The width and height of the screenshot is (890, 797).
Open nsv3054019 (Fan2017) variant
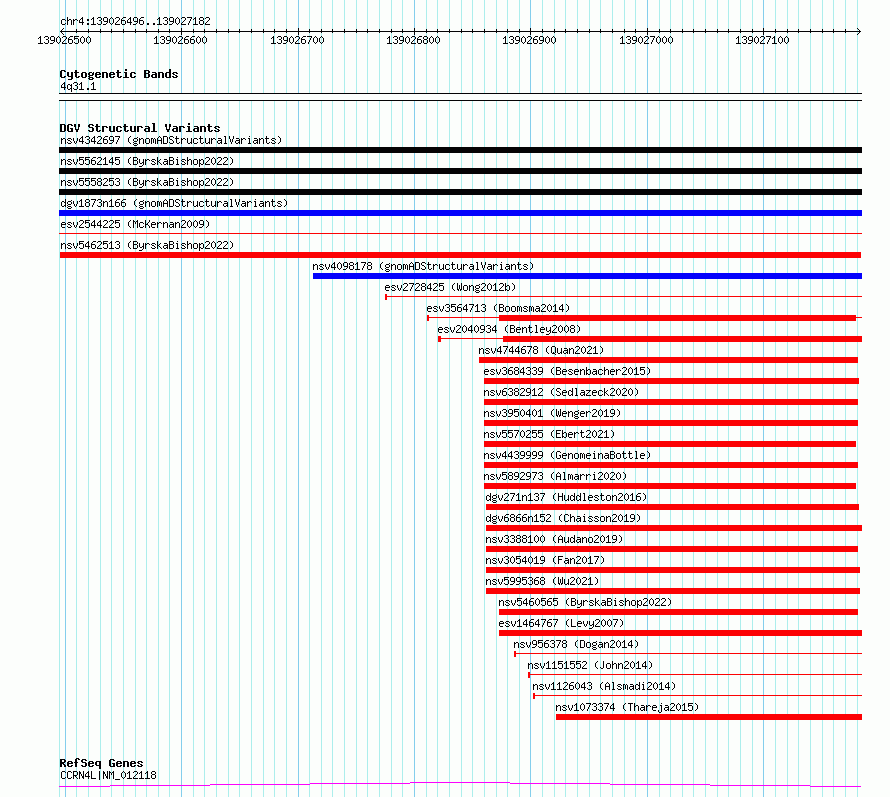(545, 560)
